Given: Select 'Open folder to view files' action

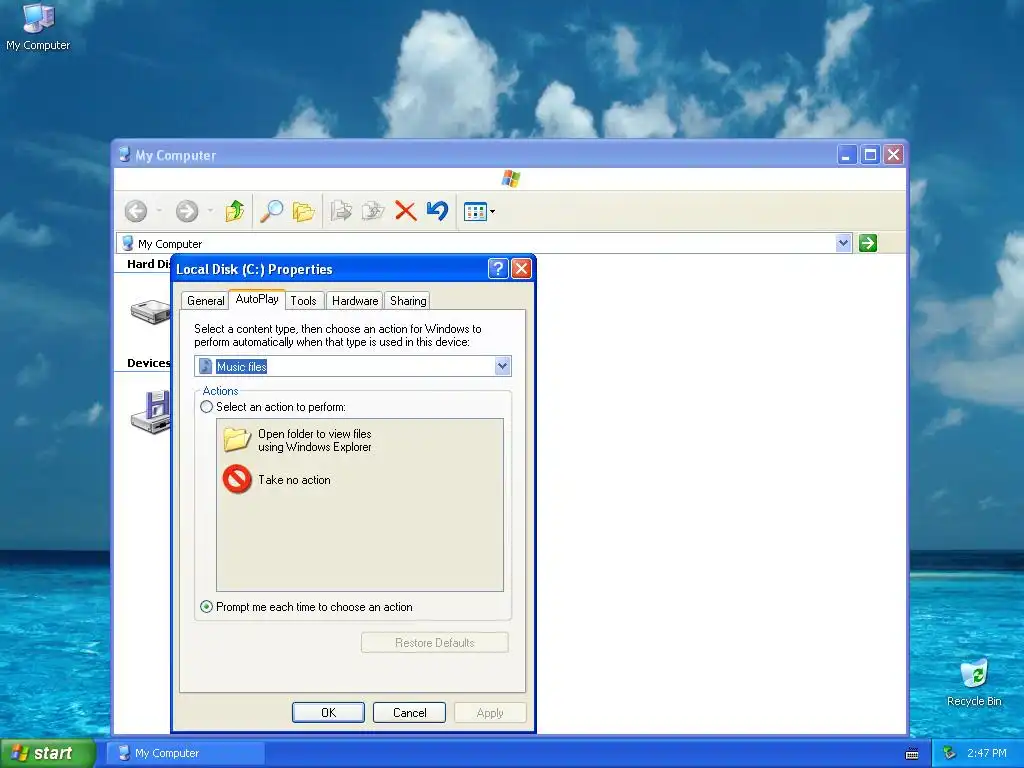Looking at the screenshot, I should [297, 440].
